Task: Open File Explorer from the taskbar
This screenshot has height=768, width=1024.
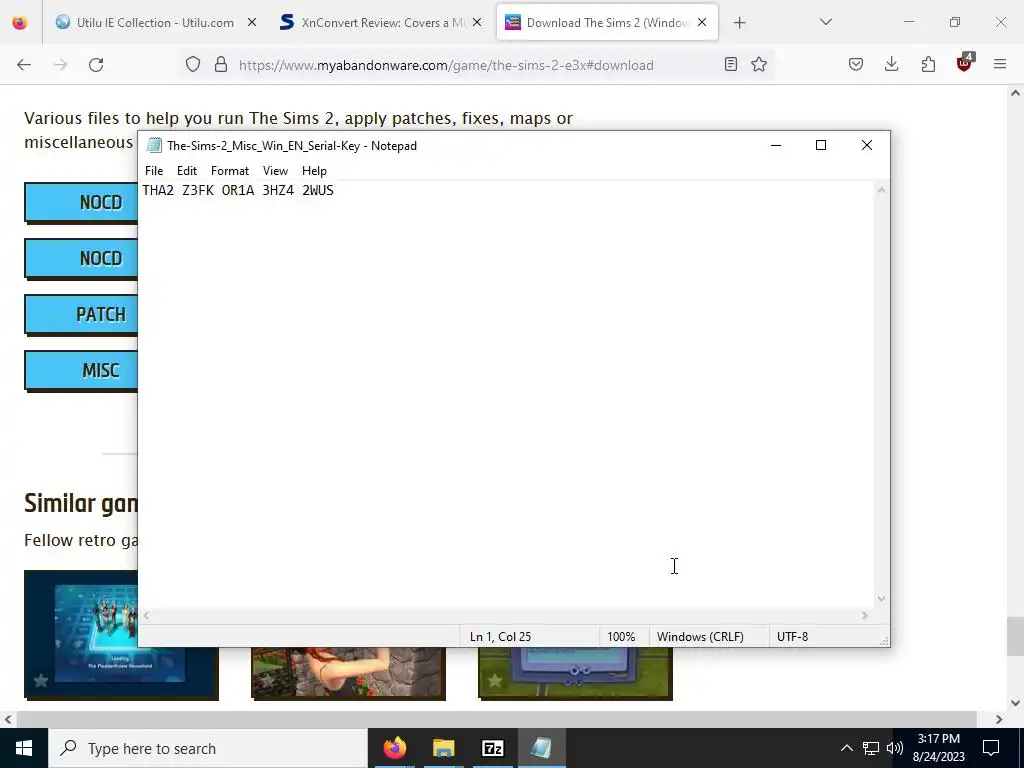Action: click(x=443, y=748)
